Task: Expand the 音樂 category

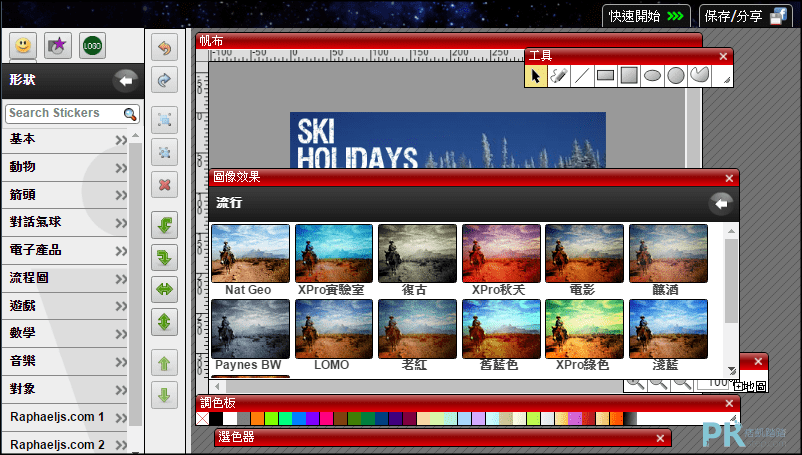Action: click(x=65, y=361)
